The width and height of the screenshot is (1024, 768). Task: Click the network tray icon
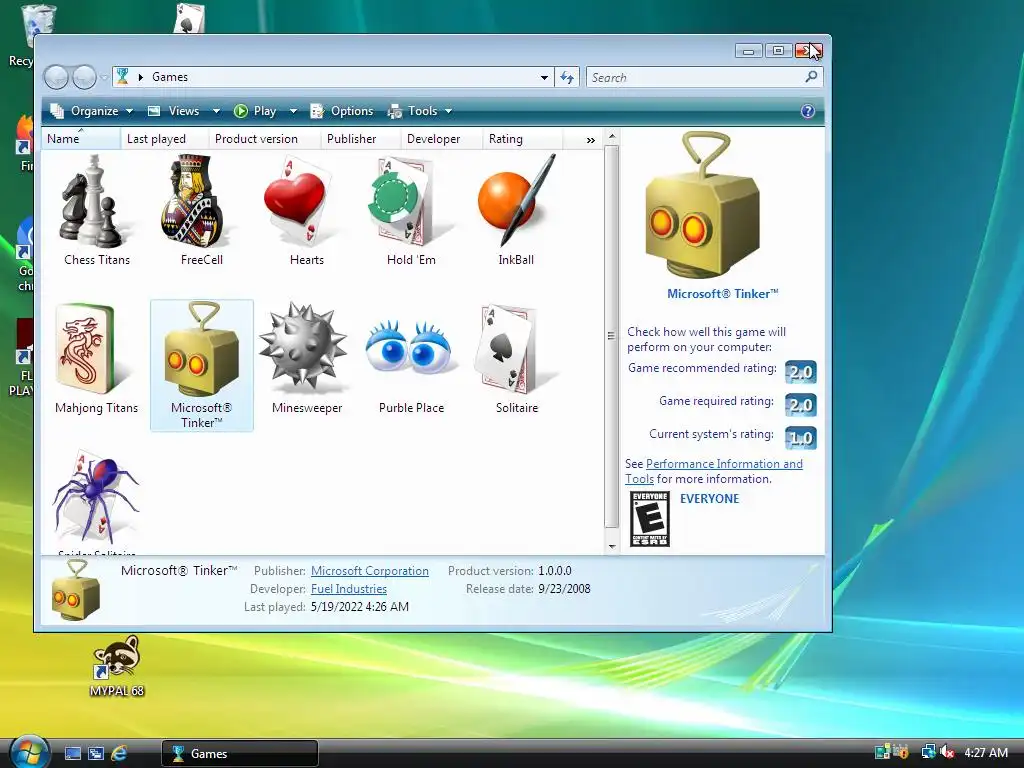928,752
